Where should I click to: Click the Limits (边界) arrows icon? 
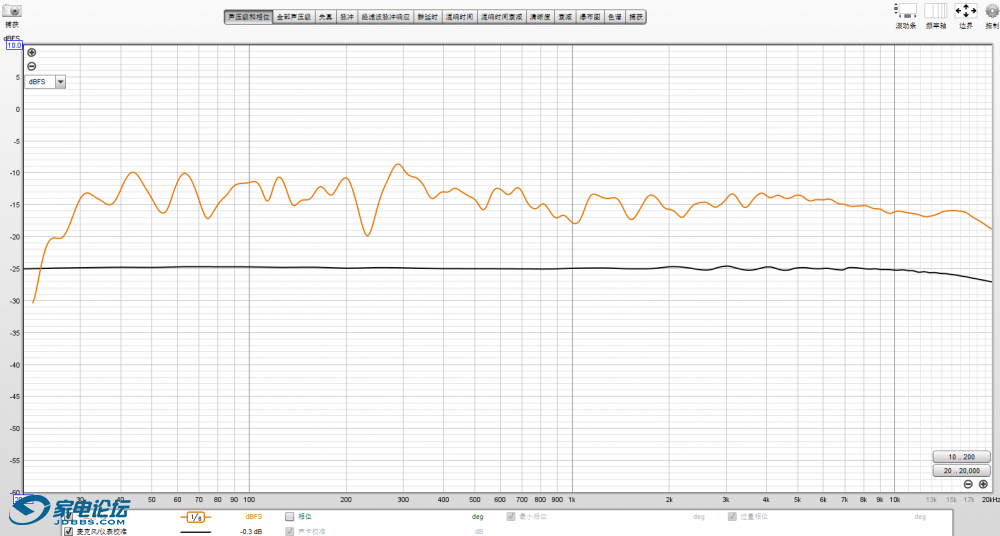965,11
